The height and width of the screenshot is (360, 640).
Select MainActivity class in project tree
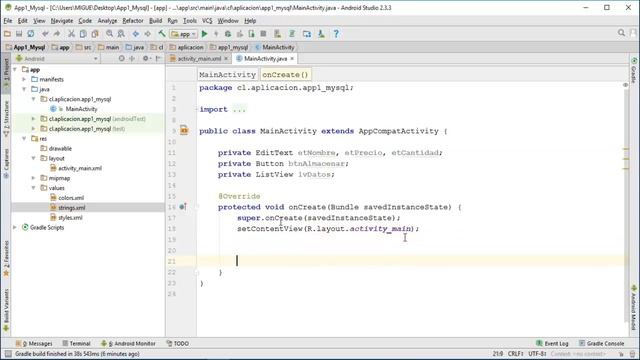(81, 109)
